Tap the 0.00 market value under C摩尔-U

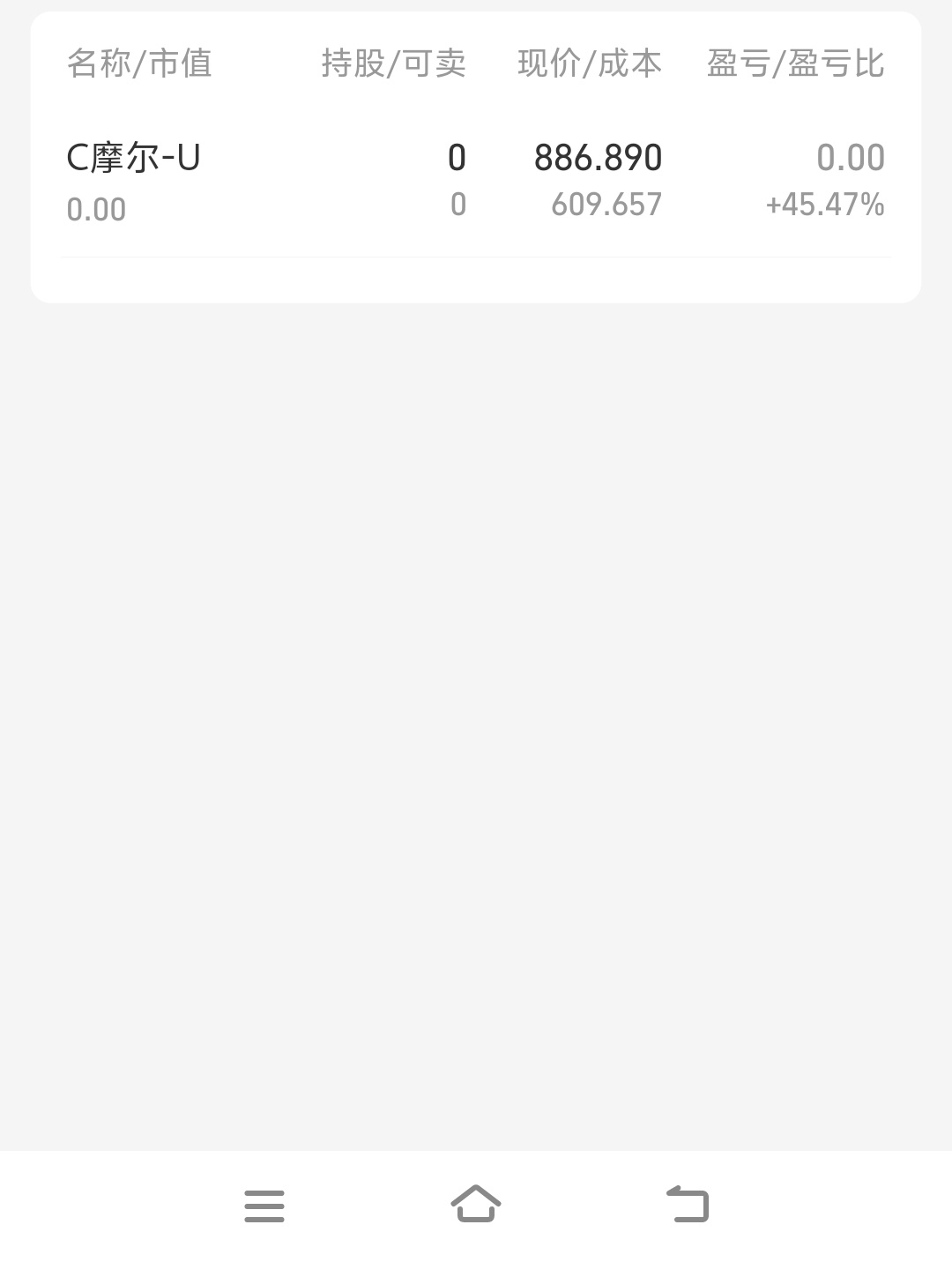click(96, 210)
